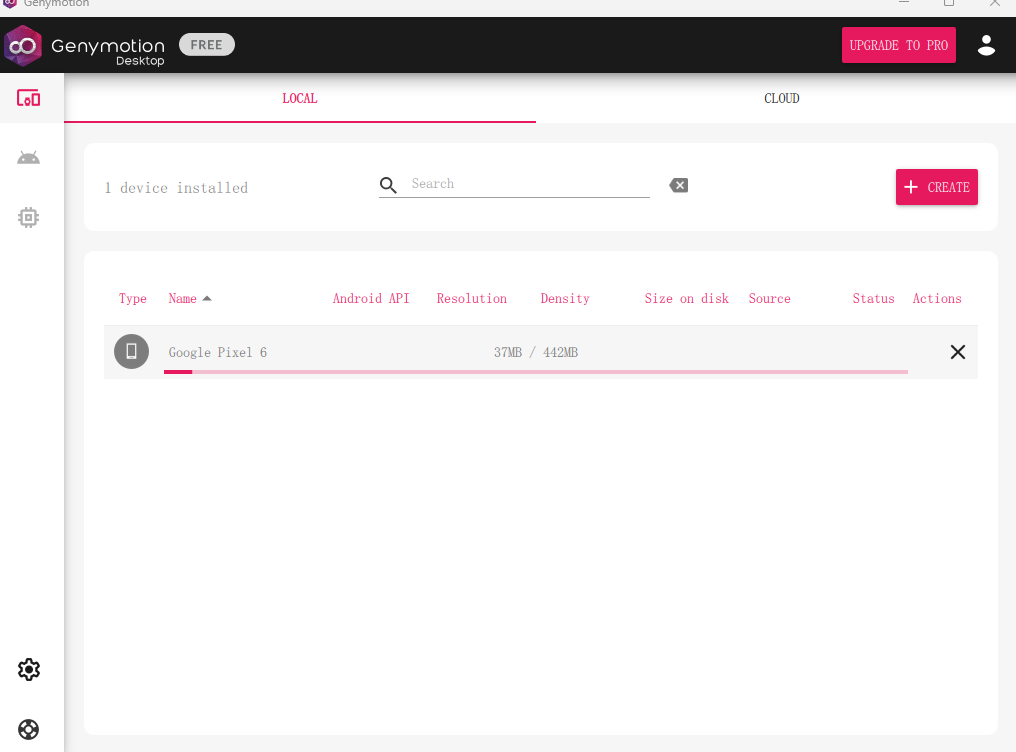Clear search with the backspace icon

click(679, 185)
